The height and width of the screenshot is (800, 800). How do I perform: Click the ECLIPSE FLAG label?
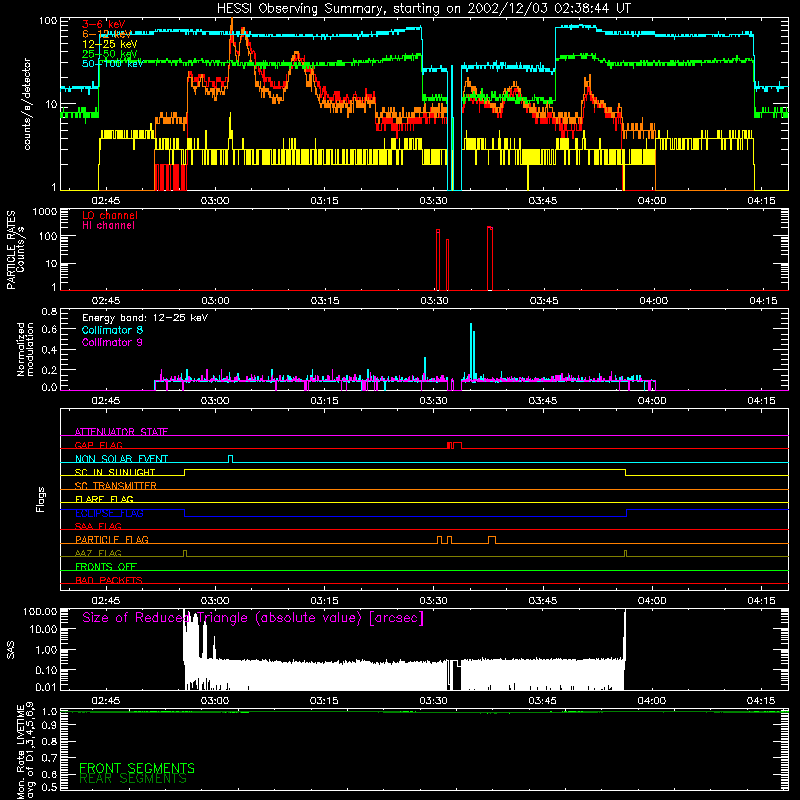[x=109, y=513]
